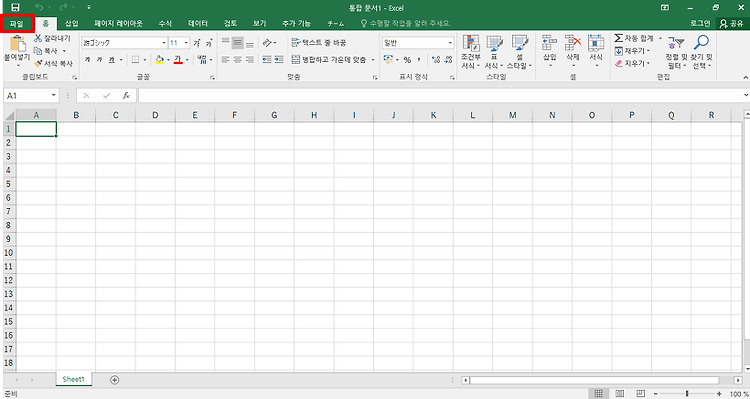Image resolution: width=750 pixels, height=399 pixels.
Task: Collapse the ribbon with the chevron
Action: (x=745, y=78)
